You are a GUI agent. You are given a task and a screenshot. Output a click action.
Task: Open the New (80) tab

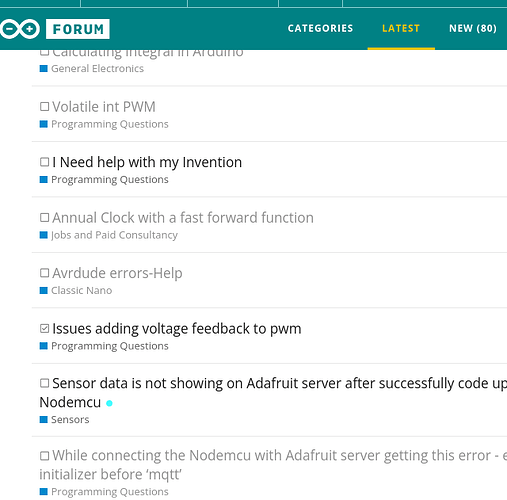473,28
